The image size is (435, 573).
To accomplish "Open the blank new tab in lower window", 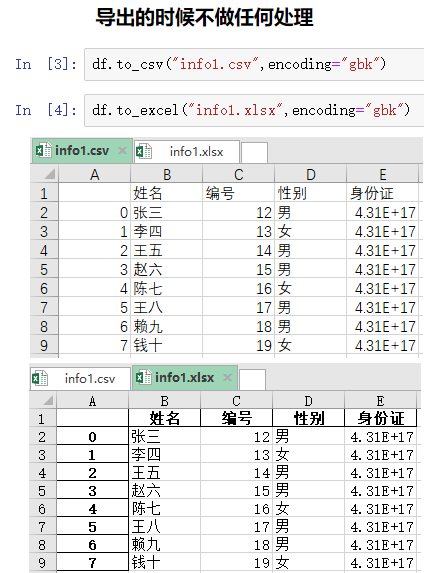I will [x=252, y=380].
